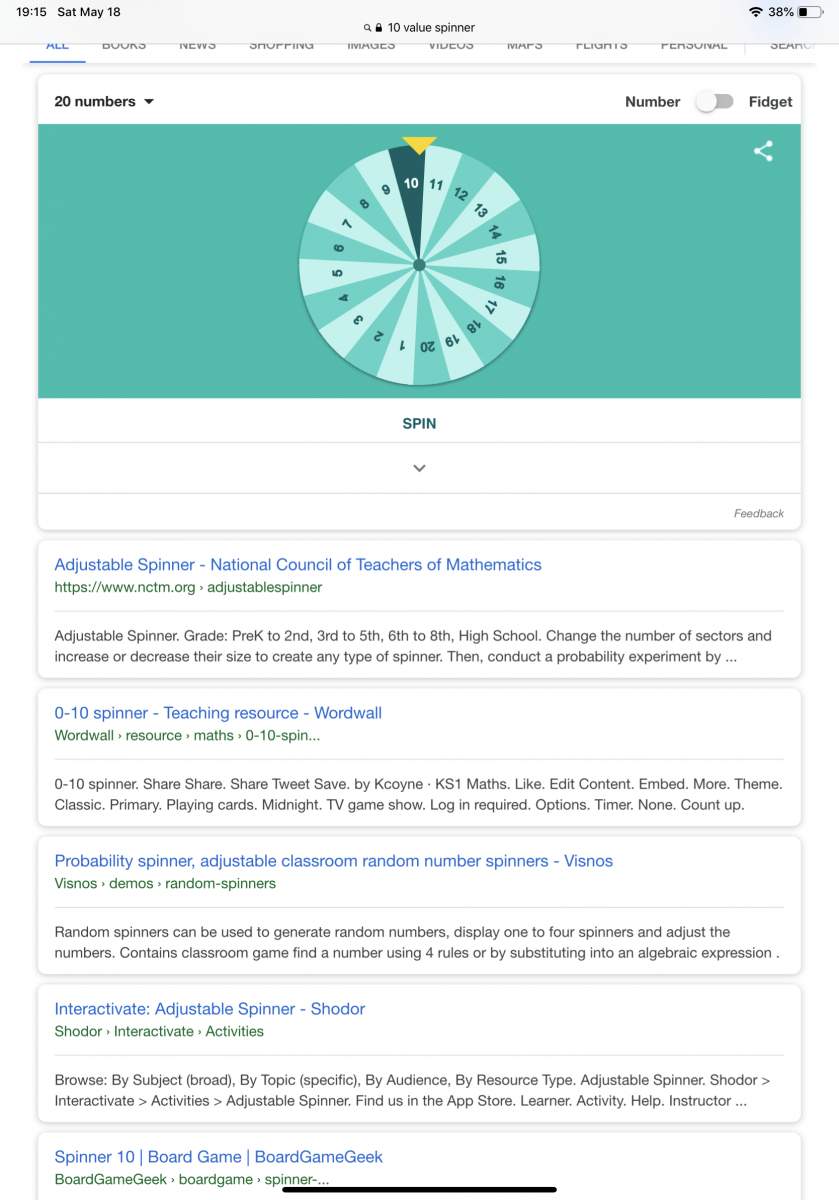Tap the lock icon in address bar
Image resolution: width=839 pixels, height=1200 pixels.
379,28
